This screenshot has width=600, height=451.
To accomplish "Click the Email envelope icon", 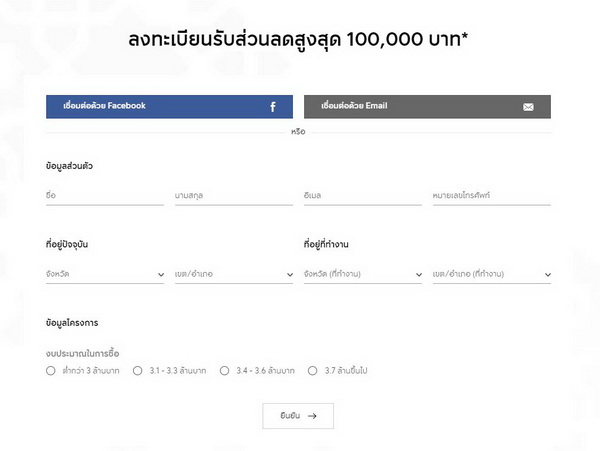I will pyautogui.click(x=528, y=107).
